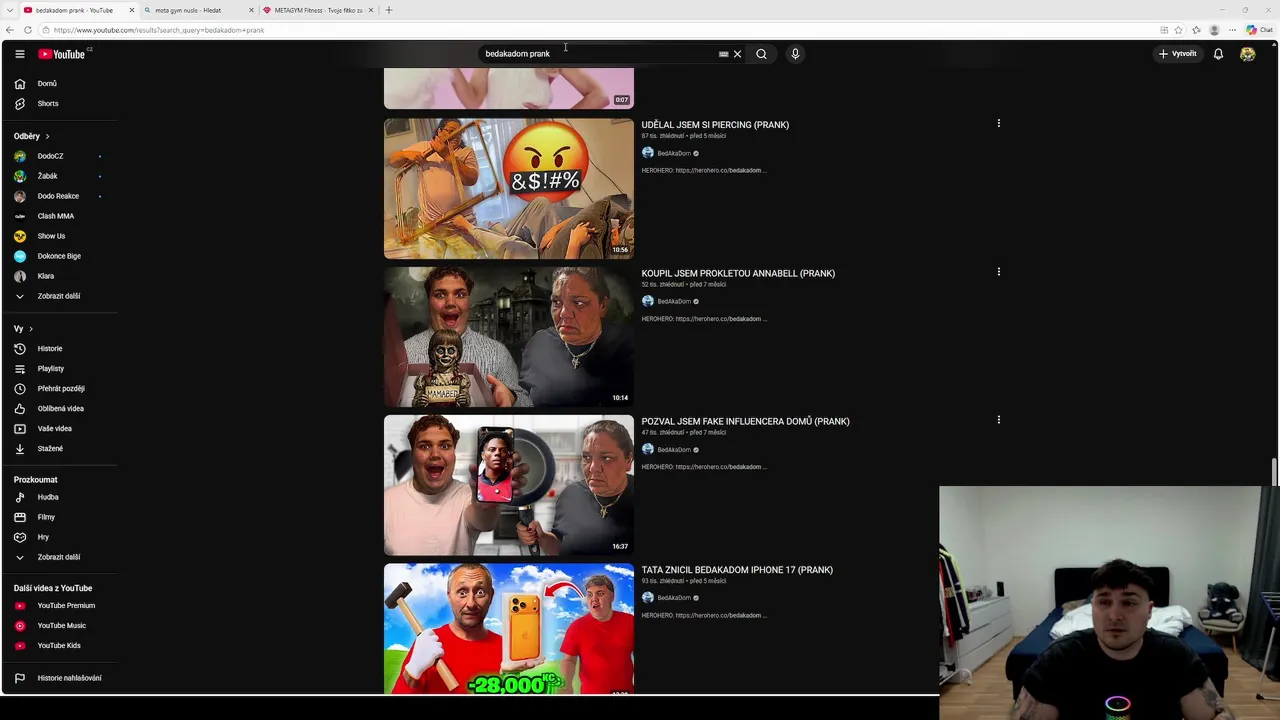The image size is (1280, 720).
Task: Open the KOUPIL JSEM PROKLETOU ANNABELL title
Action: click(738, 273)
